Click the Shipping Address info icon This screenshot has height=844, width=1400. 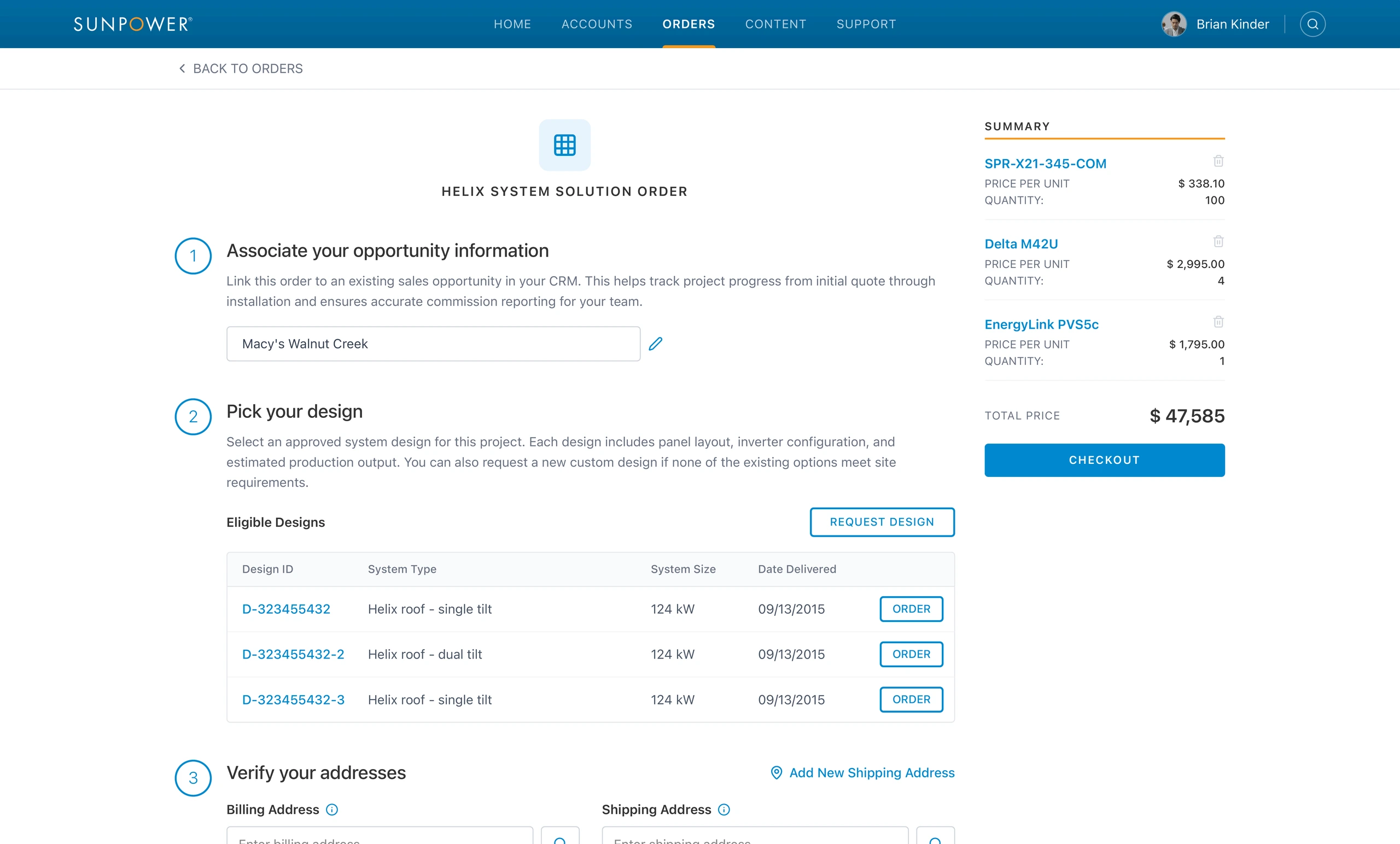pos(724,810)
